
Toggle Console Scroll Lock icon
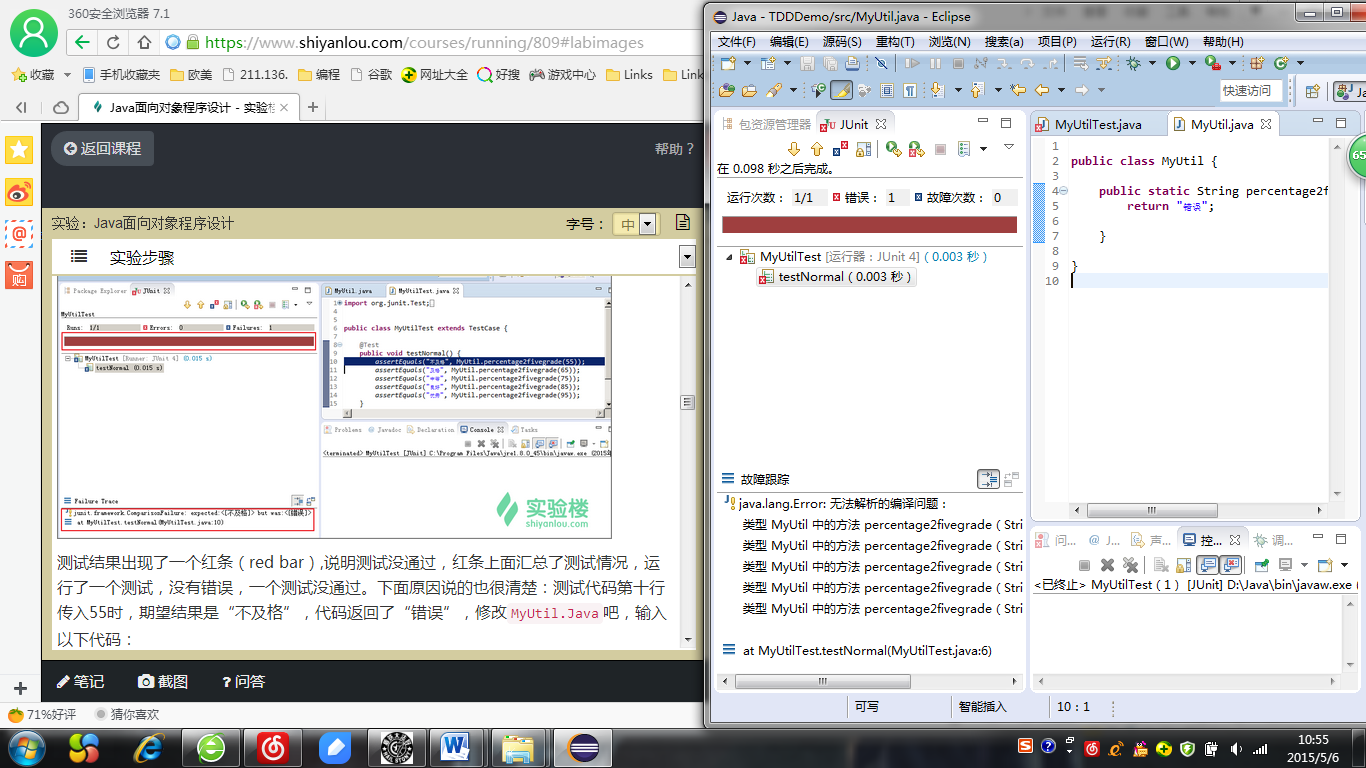1184,565
